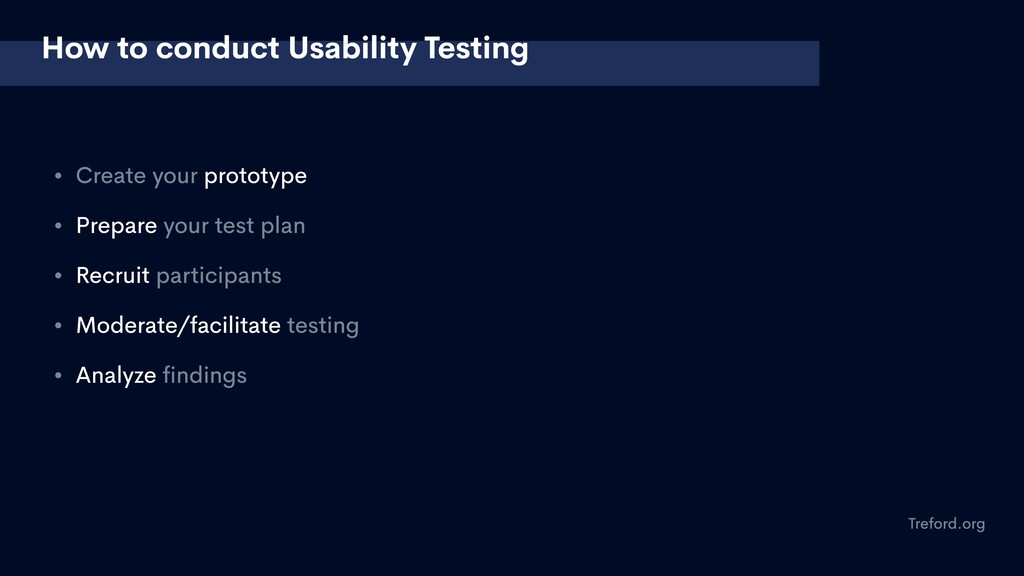Select the word 'Recruit'
1024x576 pixels.
(x=112, y=276)
